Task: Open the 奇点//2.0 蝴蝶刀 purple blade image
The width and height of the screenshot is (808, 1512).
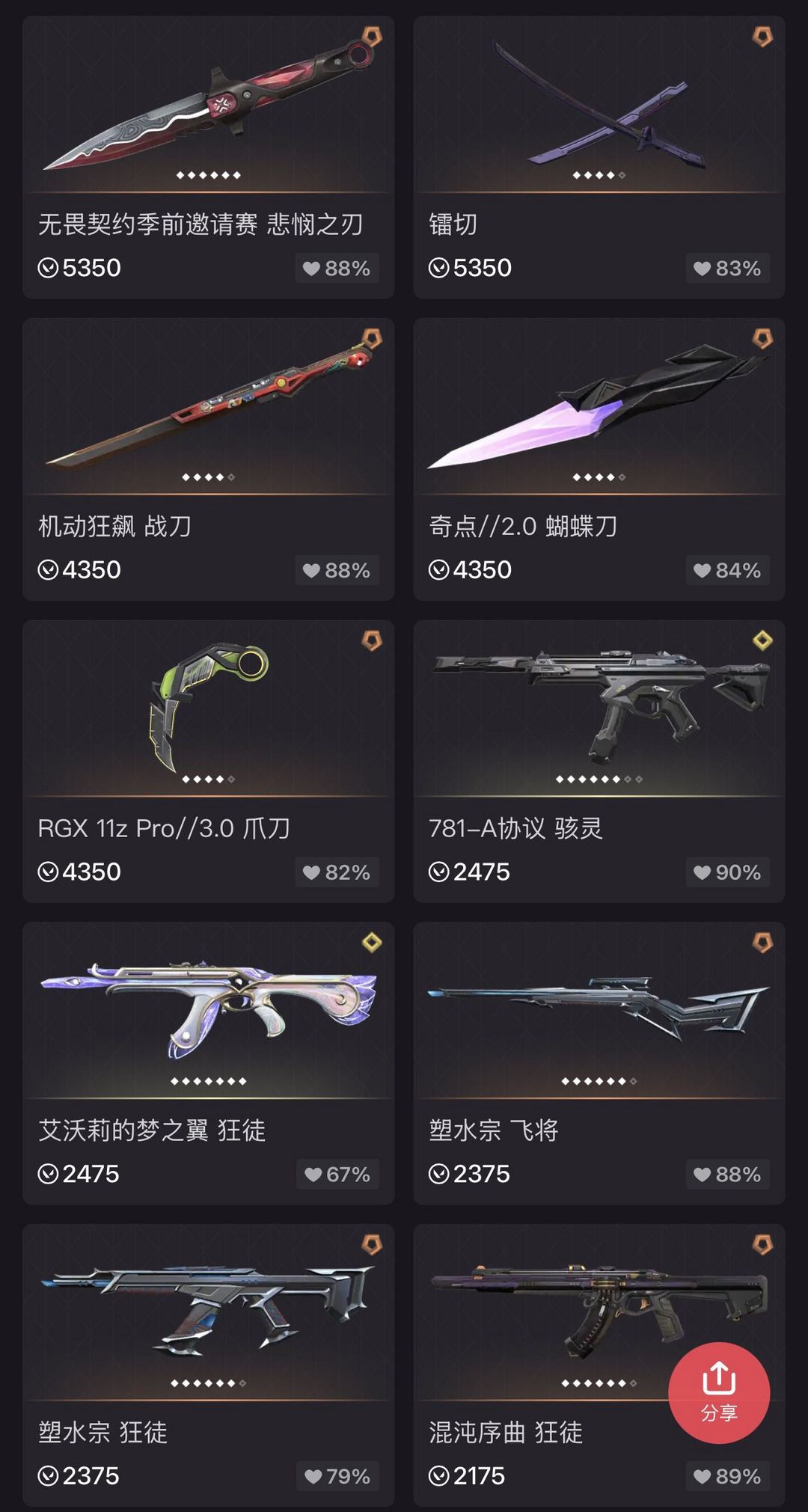Action: pyautogui.click(x=598, y=405)
